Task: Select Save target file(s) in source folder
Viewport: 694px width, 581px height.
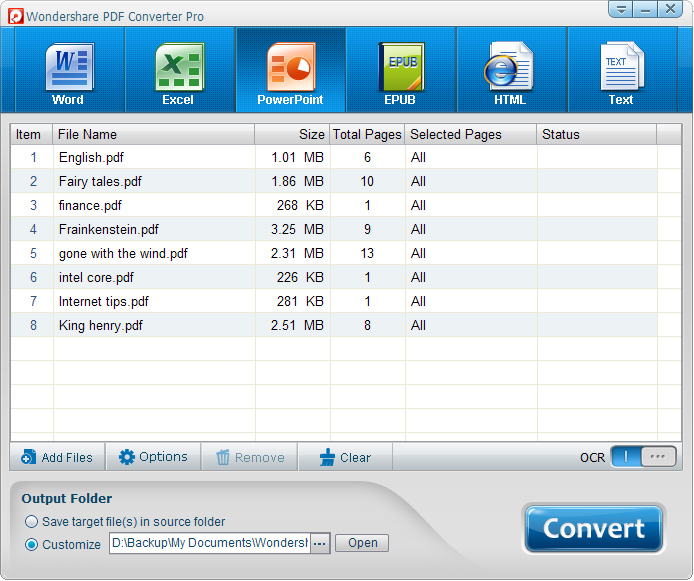Action: [x=32, y=521]
